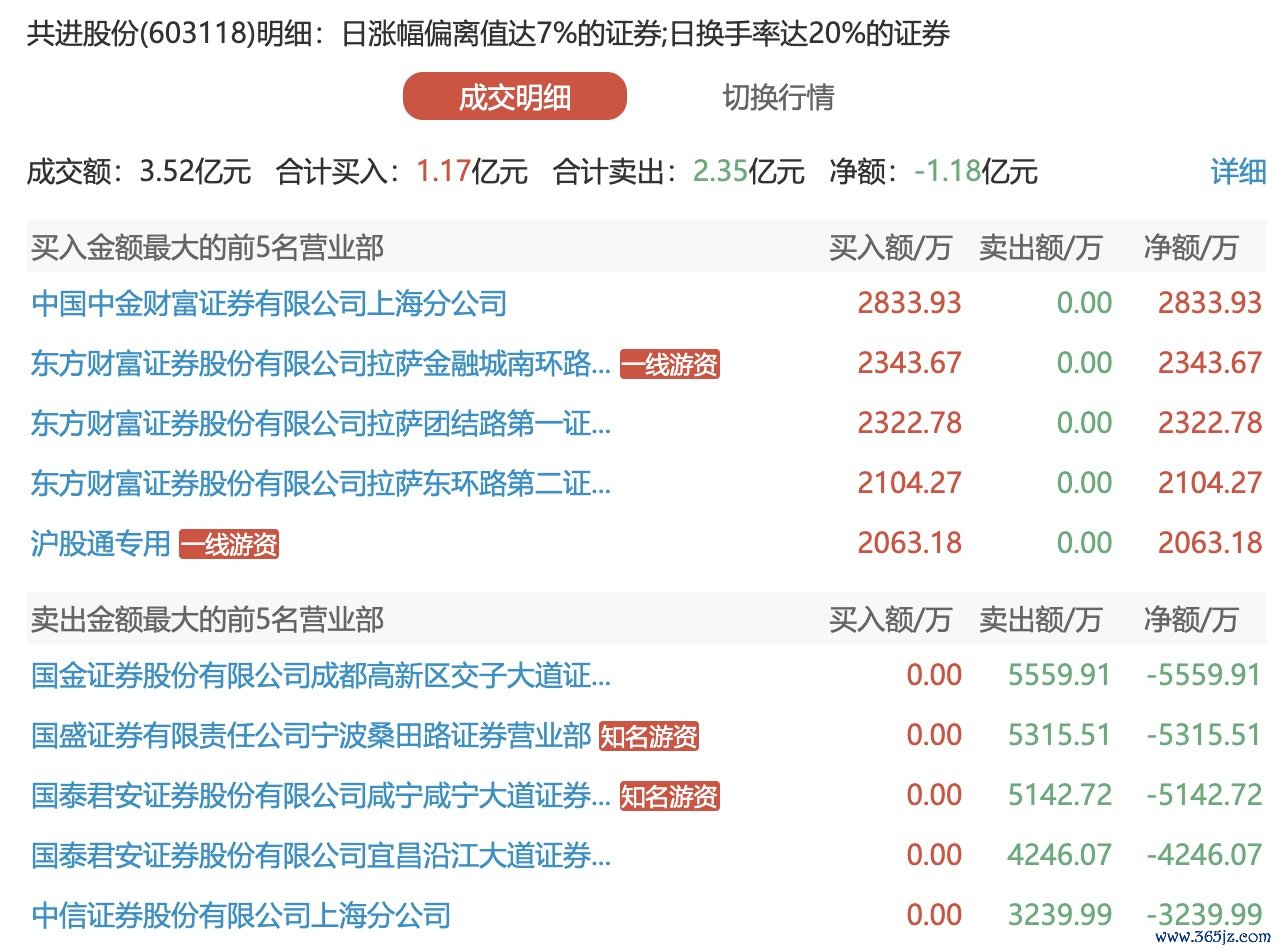The width and height of the screenshot is (1278, 952).
Task: Click 买入额/万 column header in buy table
Action: (x=890, y=247)
